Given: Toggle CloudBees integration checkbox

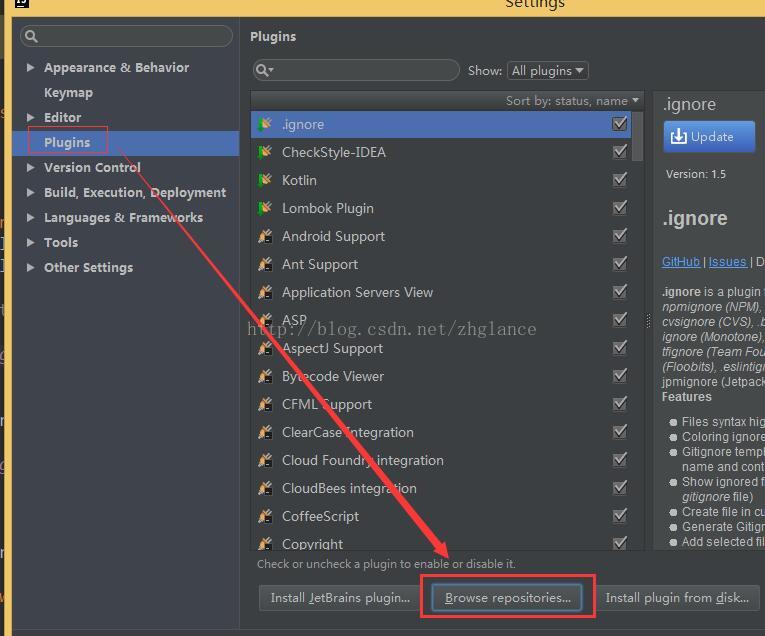Looking at the screenshot, I should tap(620, 488).
